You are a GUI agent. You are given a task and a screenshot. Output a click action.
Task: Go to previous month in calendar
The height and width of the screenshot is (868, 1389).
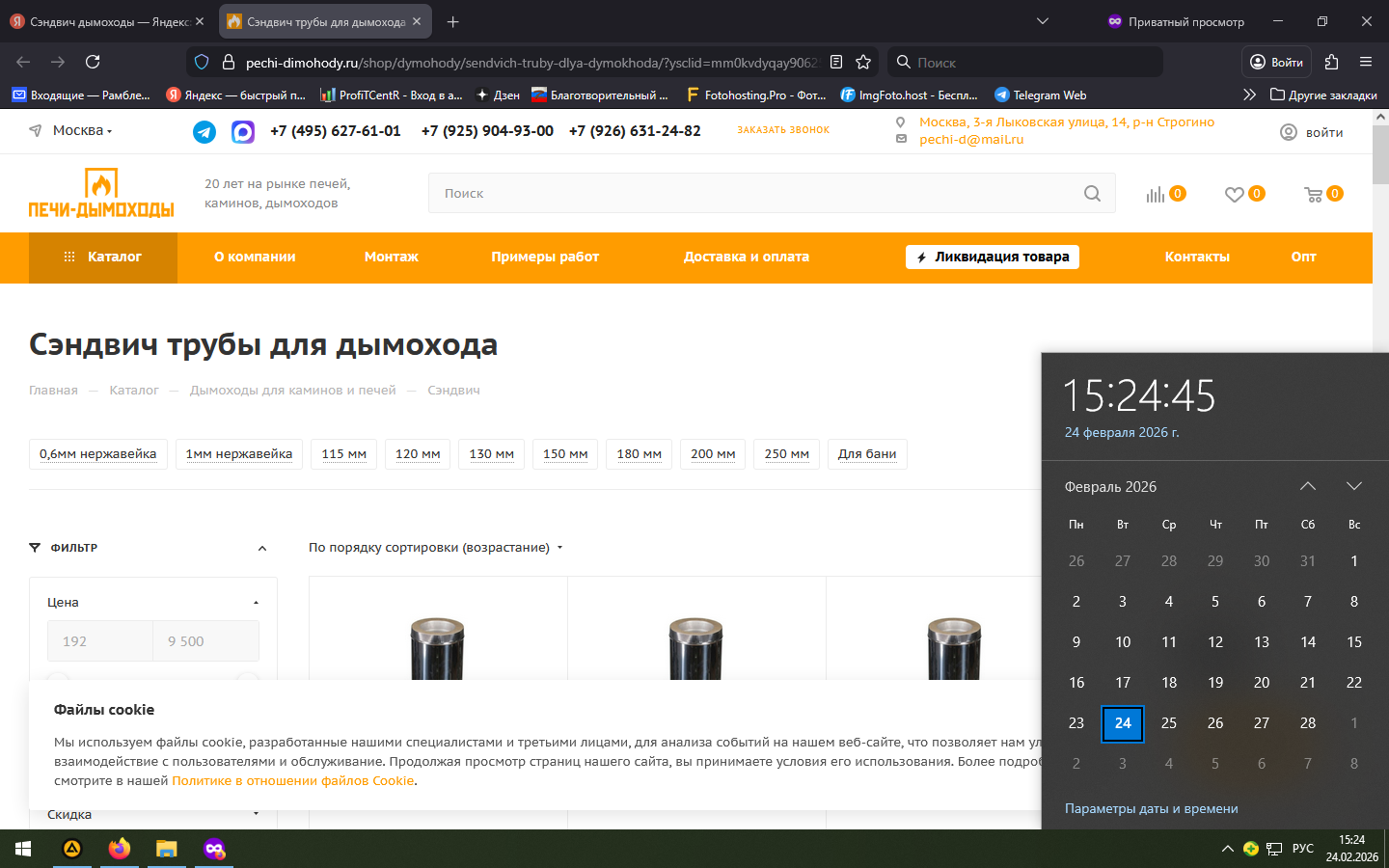click(x=1307, y=486)
